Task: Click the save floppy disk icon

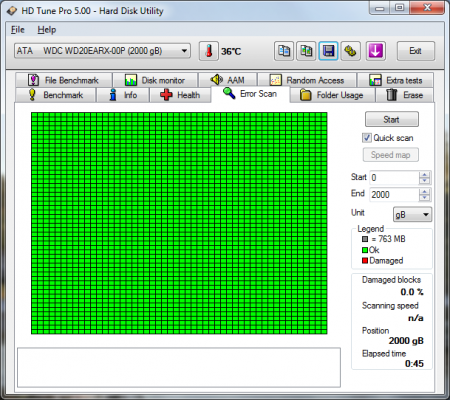Action: [328, 51]
